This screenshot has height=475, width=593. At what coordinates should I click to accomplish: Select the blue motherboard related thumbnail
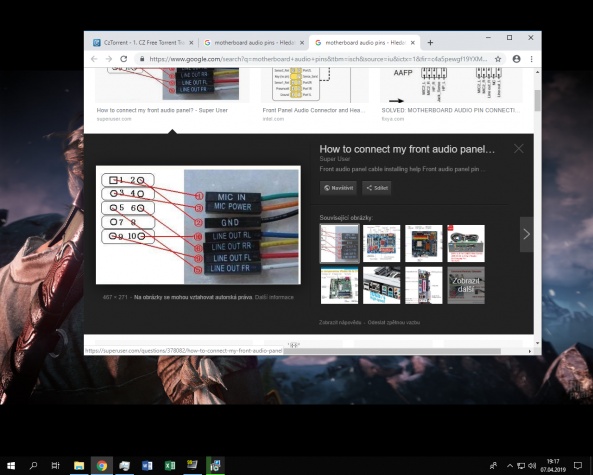click(381, 244)
